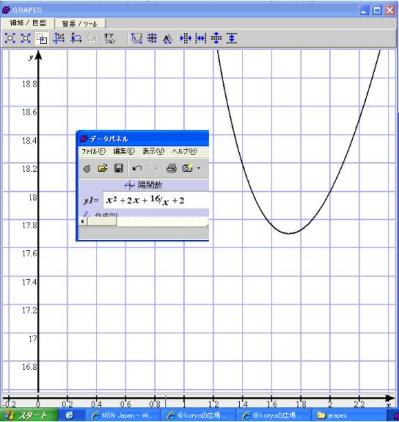The width and height of the screenshot is (399, 422).
Task: Toggle the active overlapping-squares region icon
Action: [x=42, y=39]
